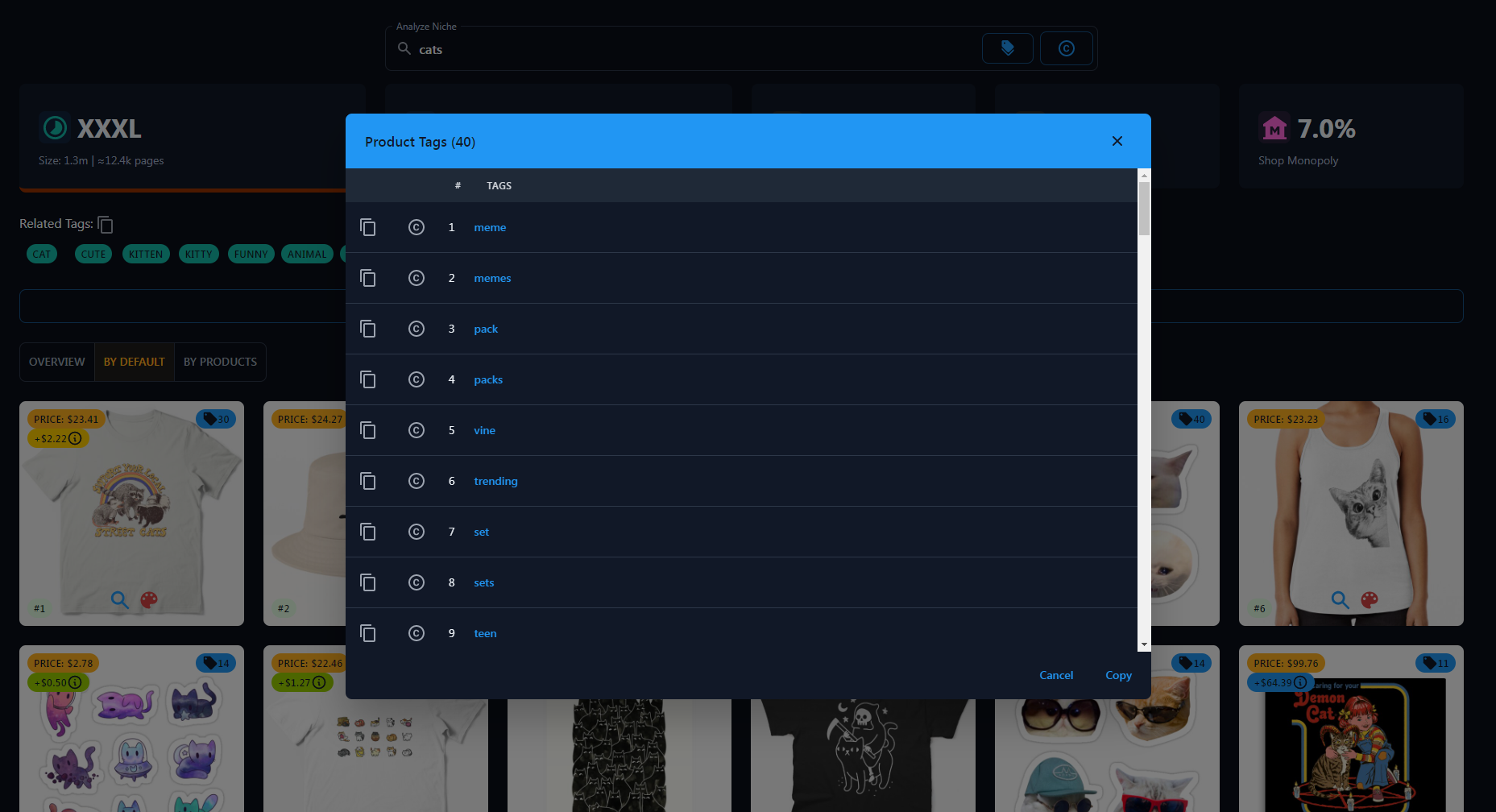Click the TAGS column header
Image resolution: width=1496 pixels, height=812 pixels.
click(499, 185)
